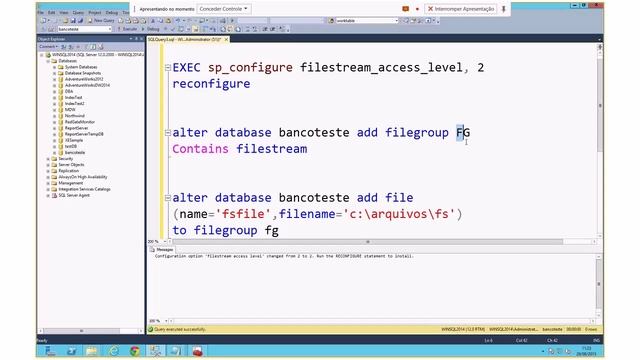
Task: Click 'Query executed successfully' status text
Action: coord(180,329)
